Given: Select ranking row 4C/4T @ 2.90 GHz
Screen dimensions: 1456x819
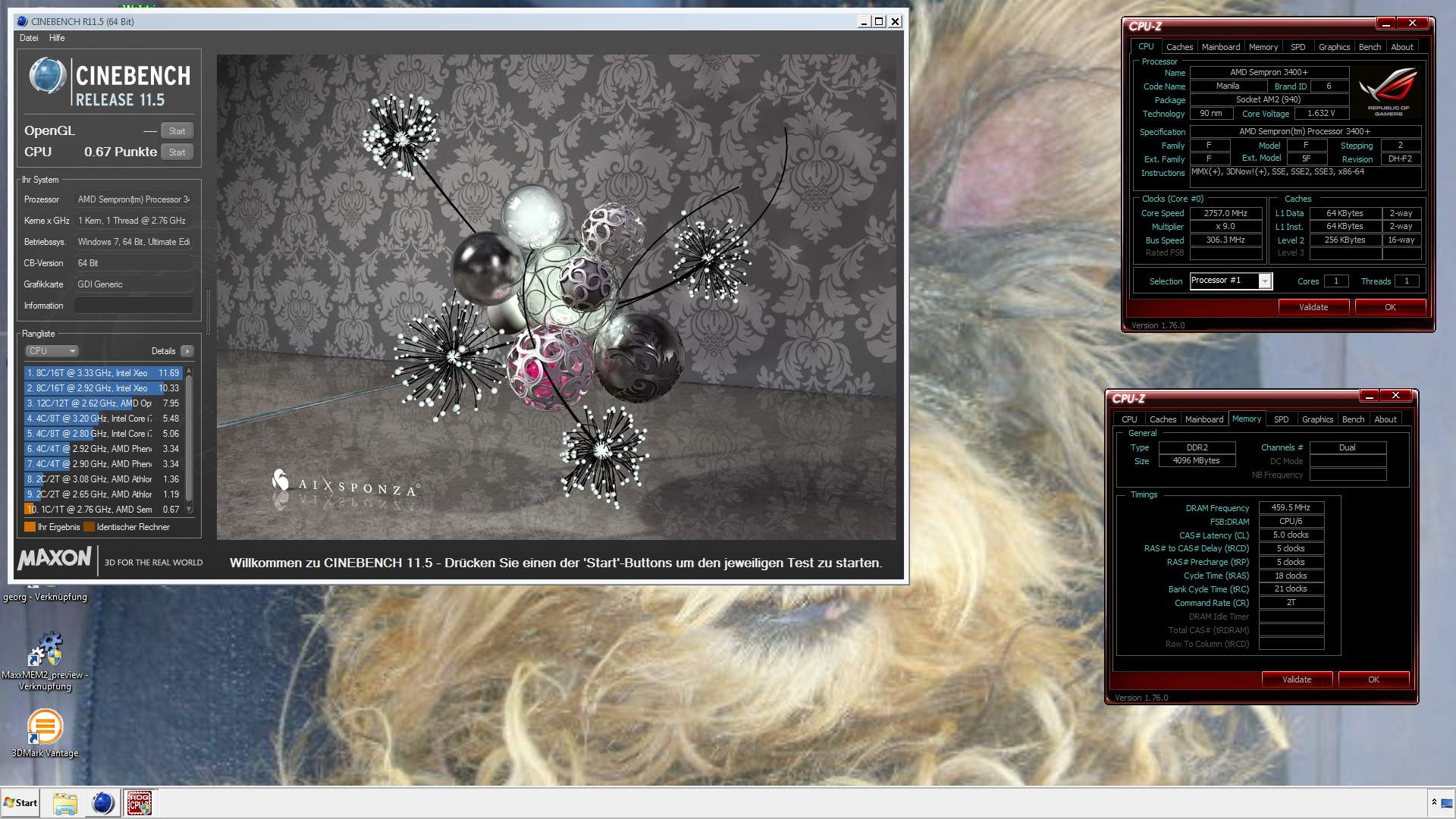Looking at the screenshot, I should (x=103, y=464).
